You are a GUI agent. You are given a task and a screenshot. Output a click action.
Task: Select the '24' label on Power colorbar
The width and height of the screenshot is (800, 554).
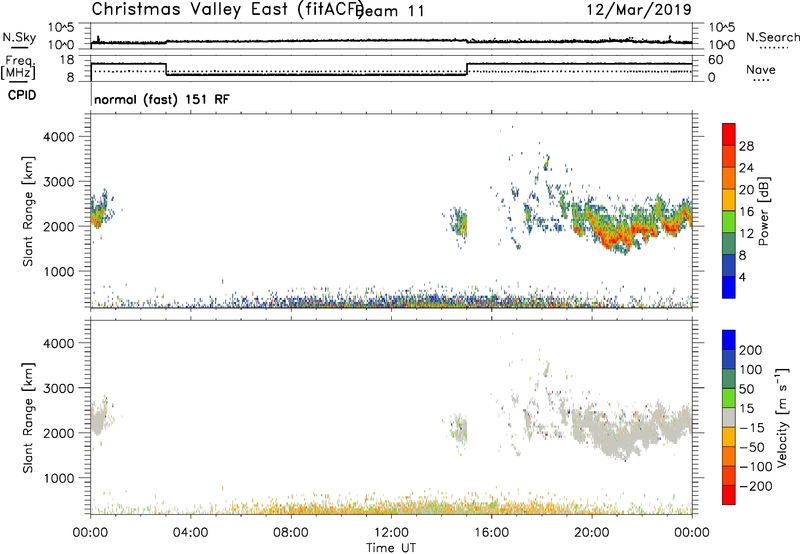[746, 168]
